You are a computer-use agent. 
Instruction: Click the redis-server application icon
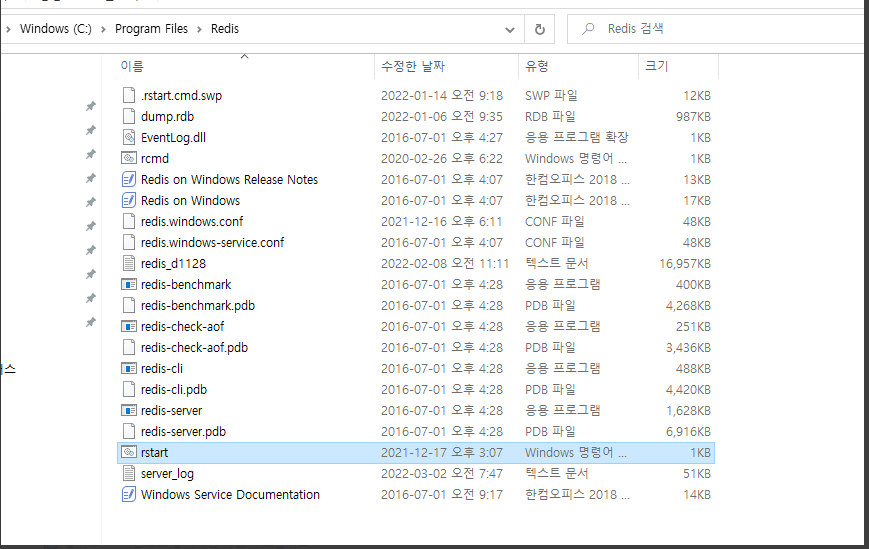click(129, 411)
